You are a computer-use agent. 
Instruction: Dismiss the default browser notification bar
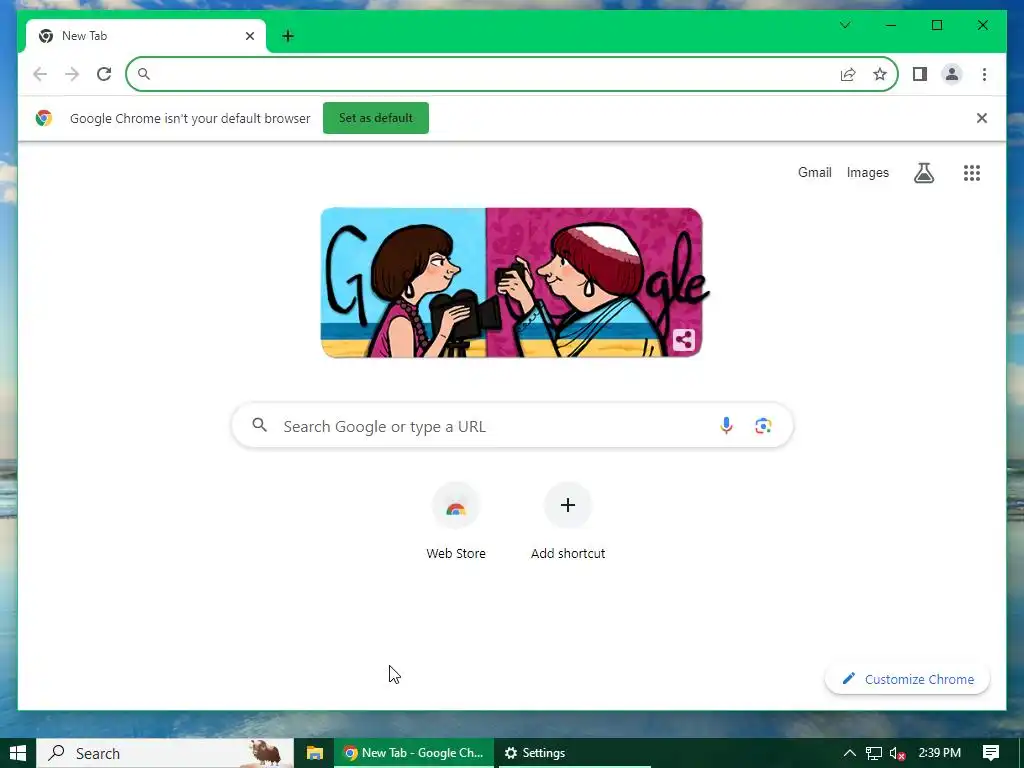tap(982, 118)
